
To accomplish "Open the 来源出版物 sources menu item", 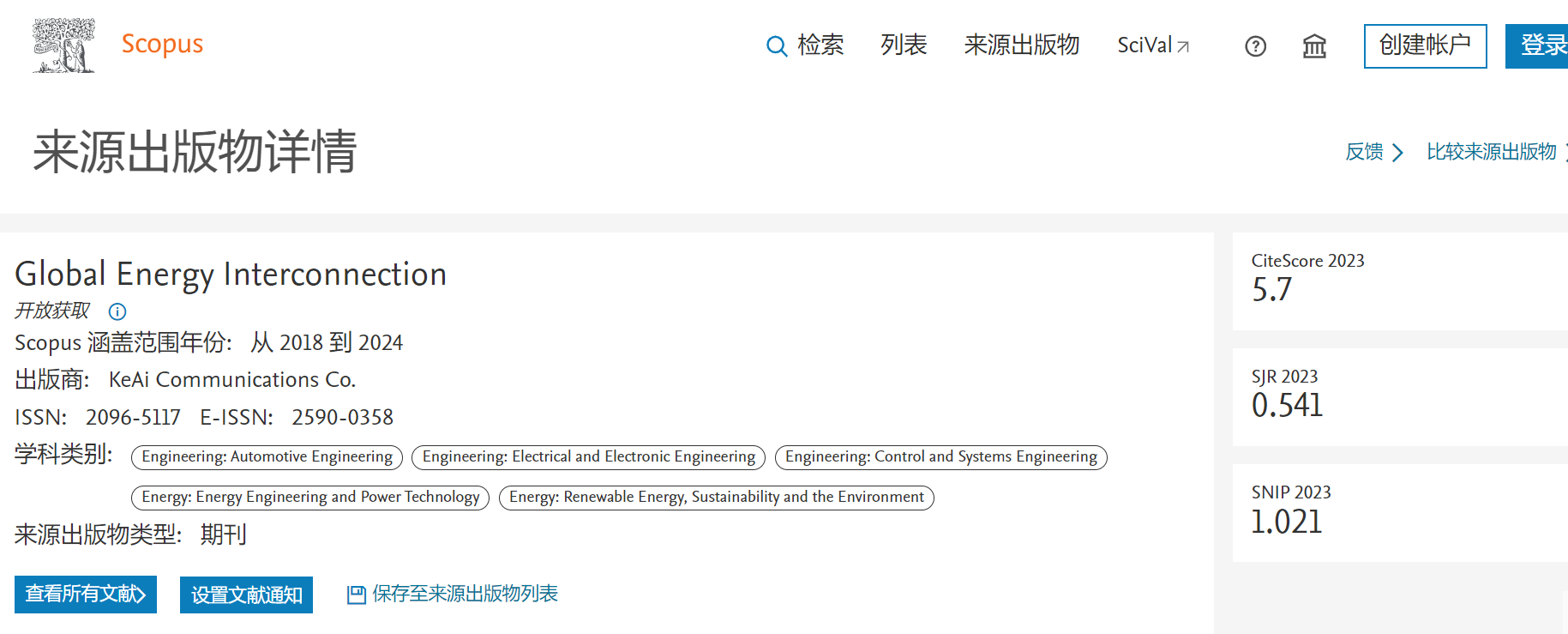I will [1022, 45].
